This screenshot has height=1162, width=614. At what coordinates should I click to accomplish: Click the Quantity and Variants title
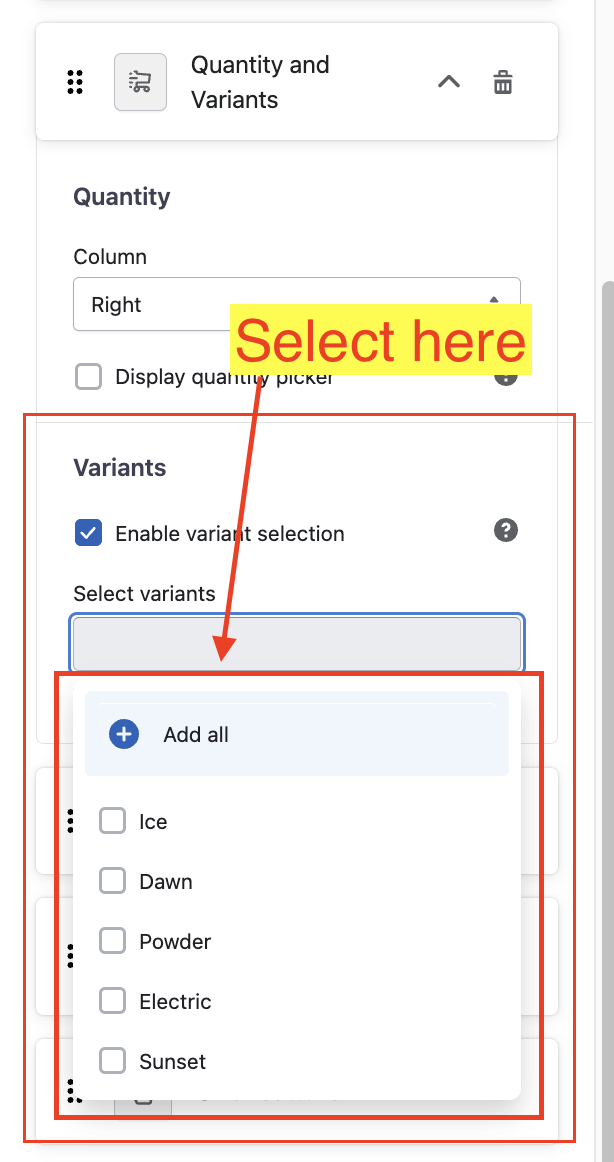coord(260,82)
